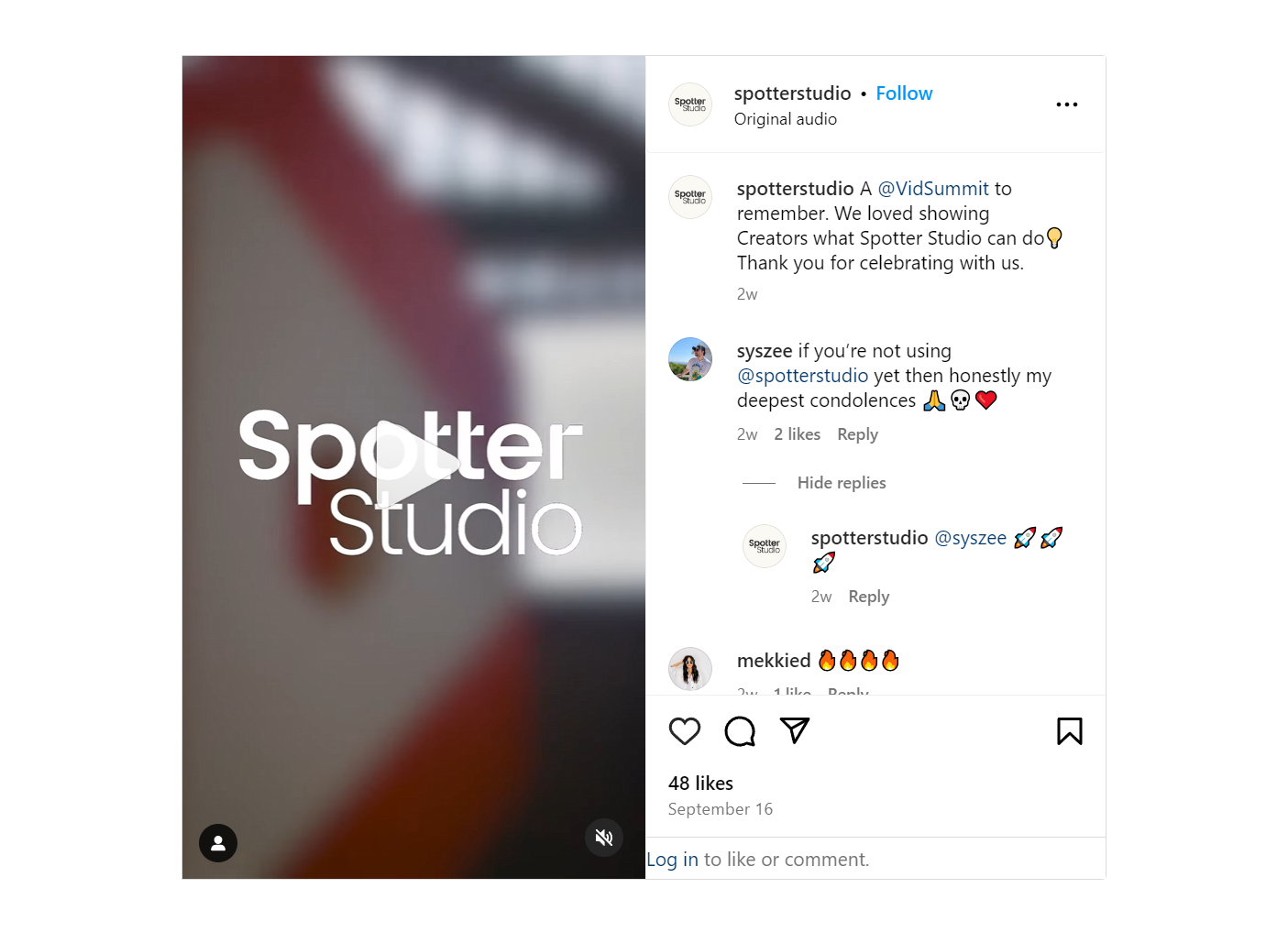
Task: Open mekkied's profile avatar
Action: coord(690,669)
